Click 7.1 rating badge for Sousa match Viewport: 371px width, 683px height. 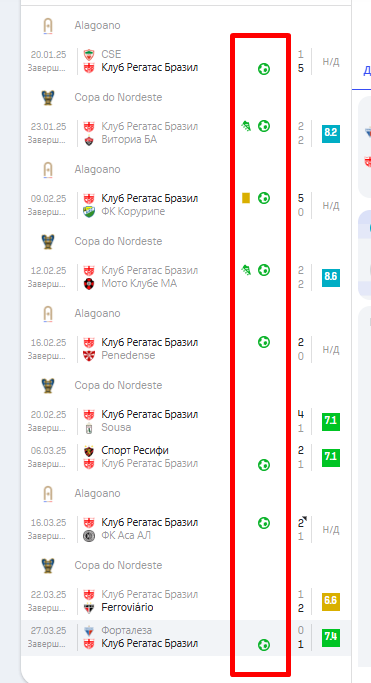[331, 421]
